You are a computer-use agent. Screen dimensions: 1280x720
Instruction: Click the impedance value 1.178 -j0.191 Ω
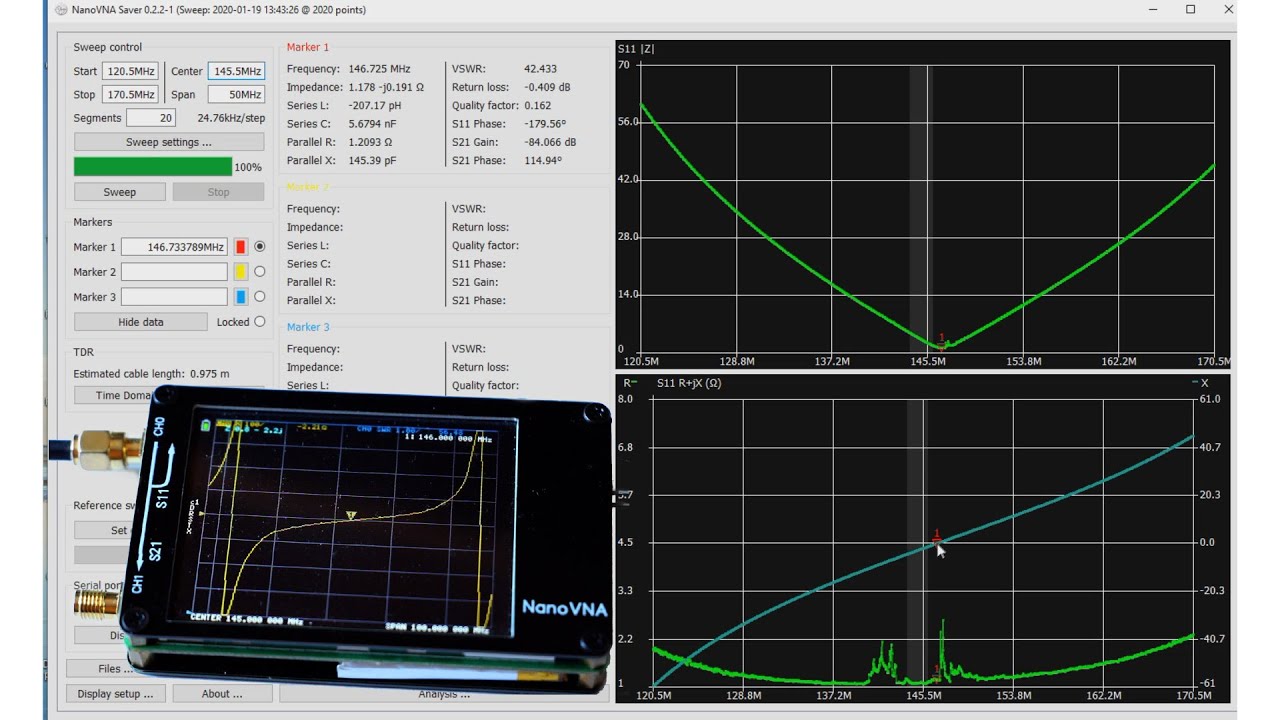(386, 87)
